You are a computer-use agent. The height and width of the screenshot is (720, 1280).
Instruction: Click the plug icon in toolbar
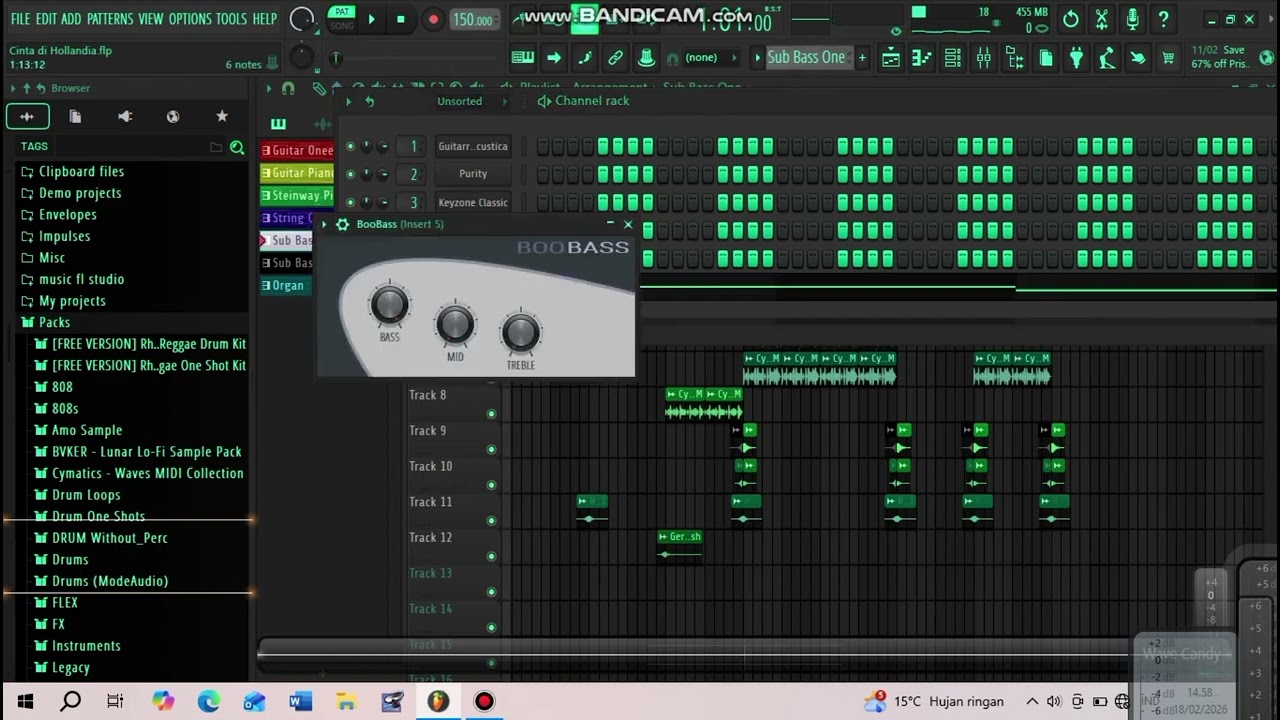point(1076,58)
